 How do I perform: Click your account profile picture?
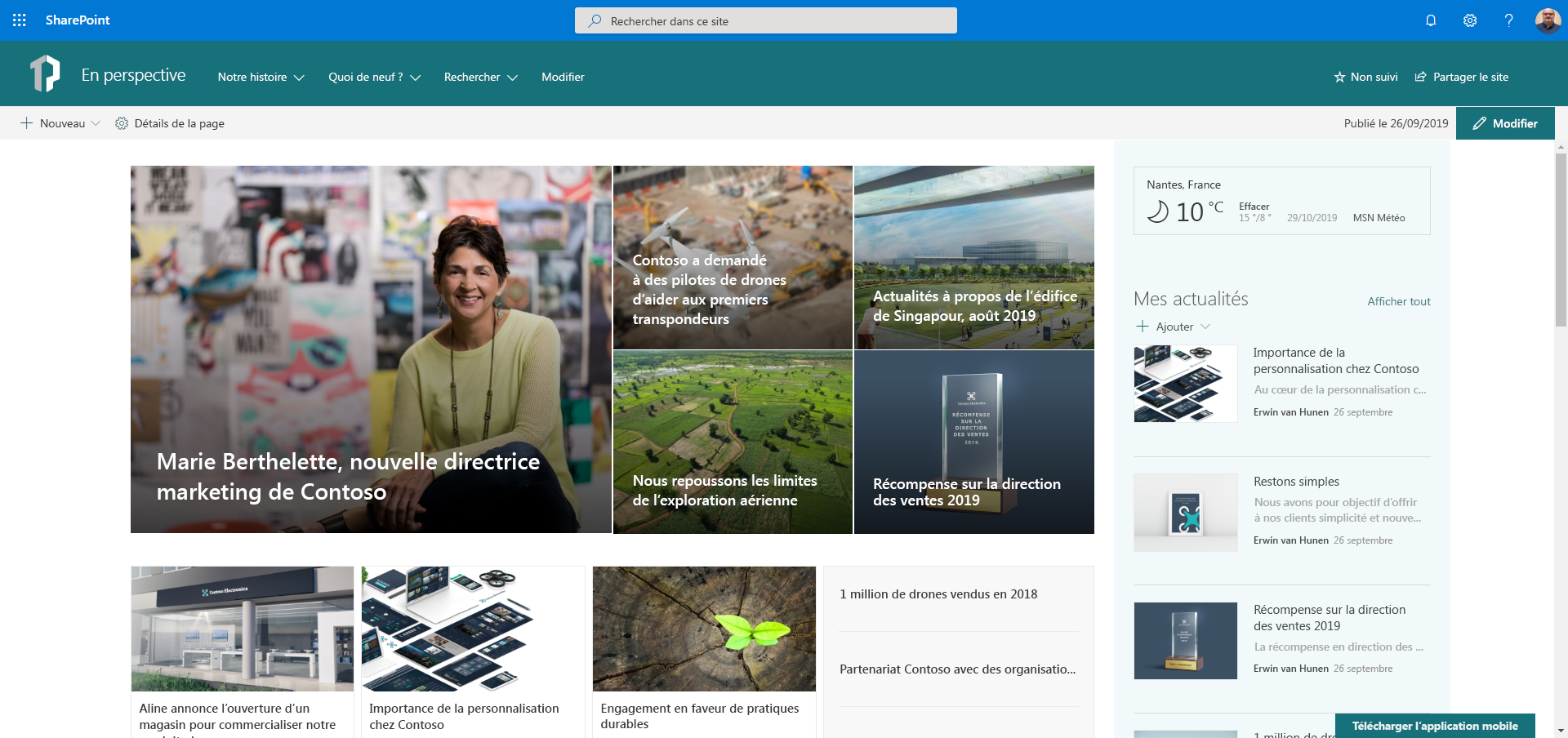(1548, 20)
